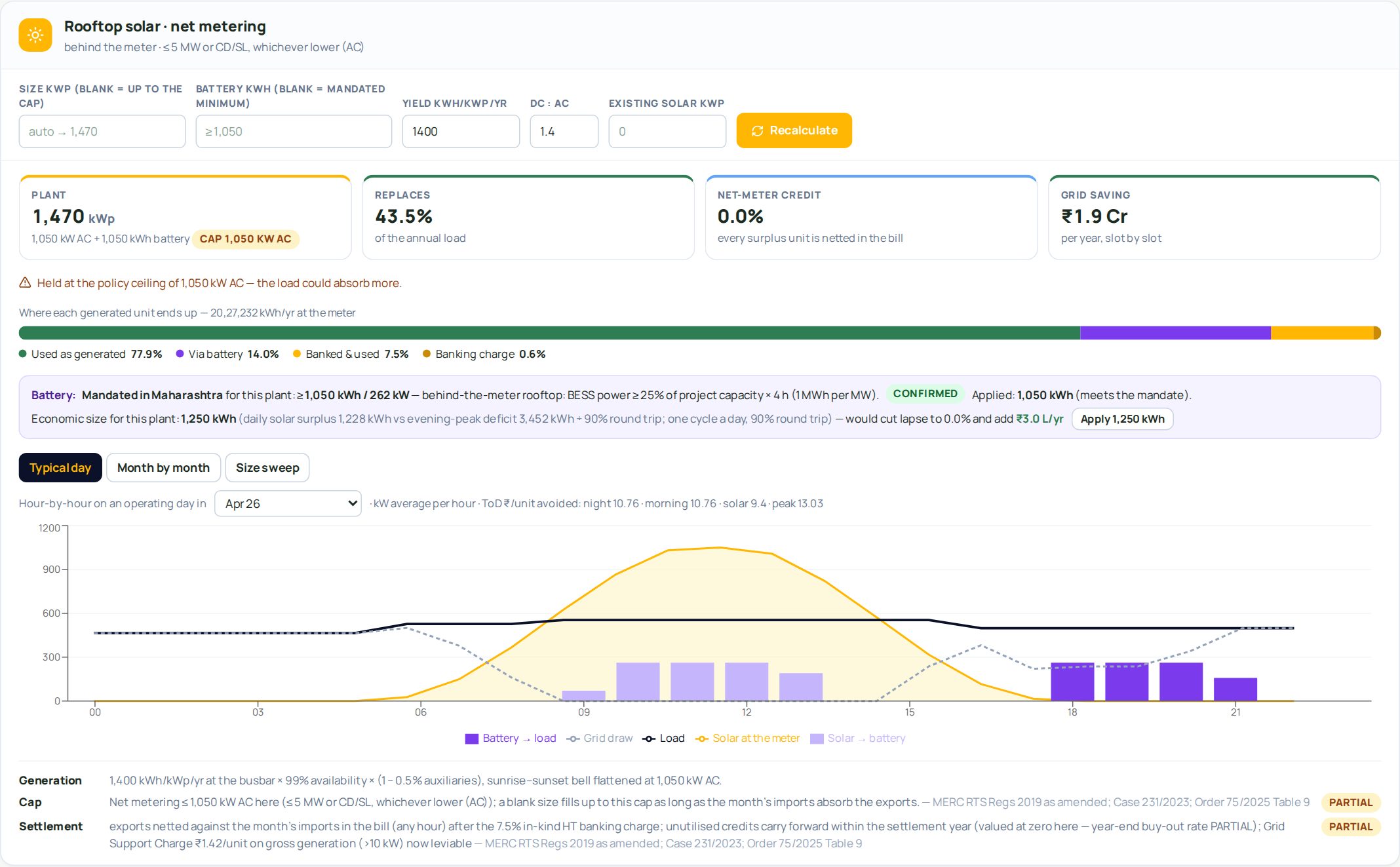Click the dark purple battery bar at hour 18
This screenshot has height=867, width=1400.
point(1072,682)
